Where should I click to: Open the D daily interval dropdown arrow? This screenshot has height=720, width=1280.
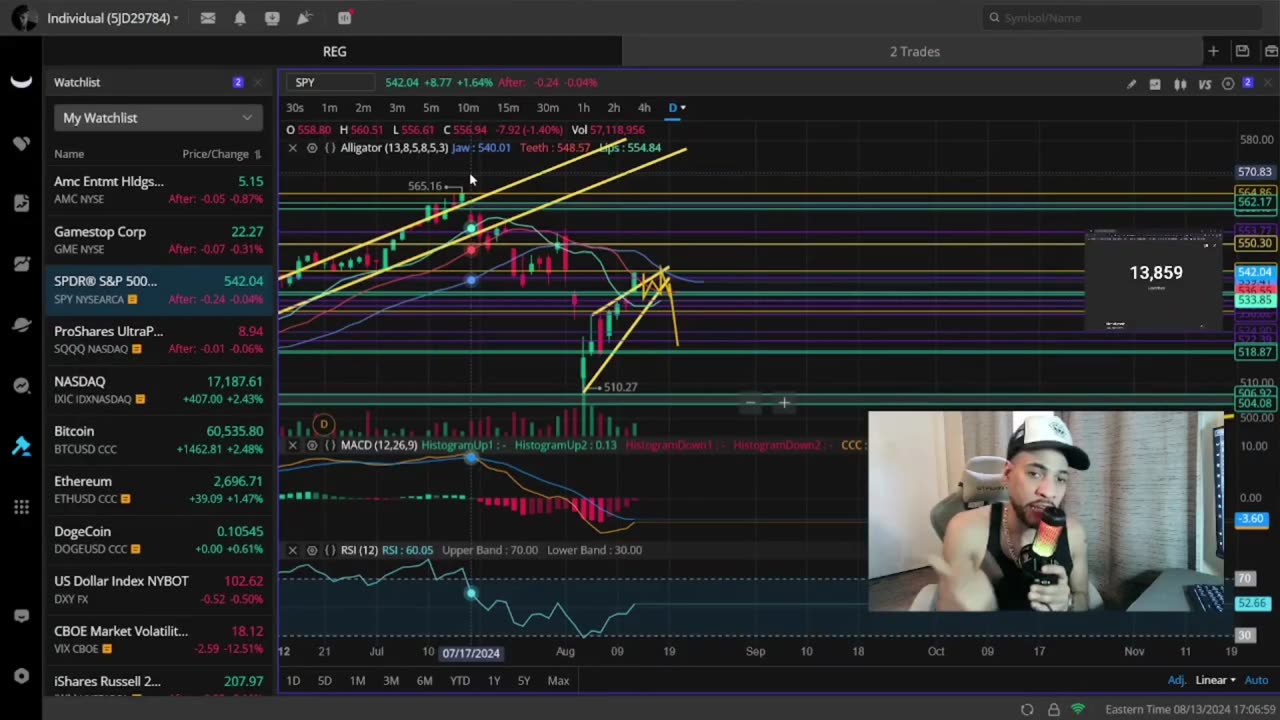click(683, 108)
